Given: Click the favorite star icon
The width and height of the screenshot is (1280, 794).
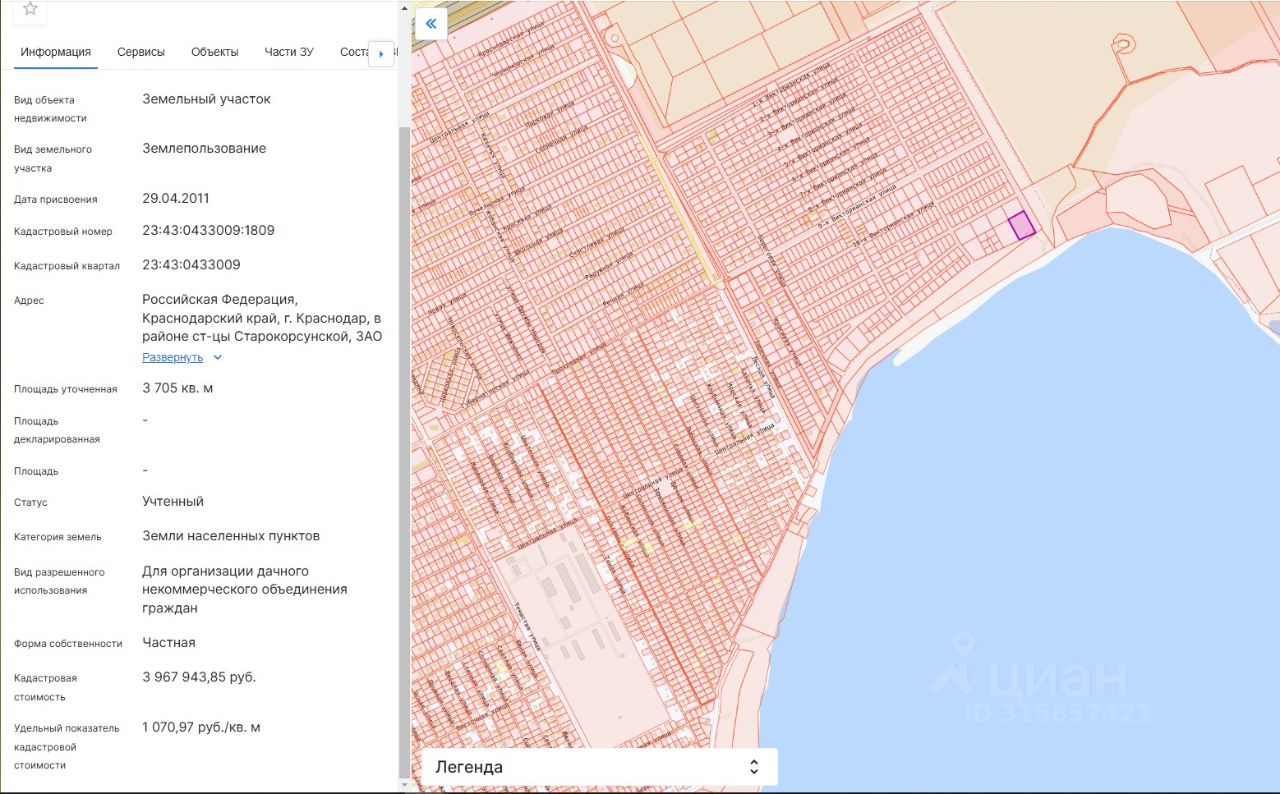Looking at the screenshot, I should click(x=30, y=9).
